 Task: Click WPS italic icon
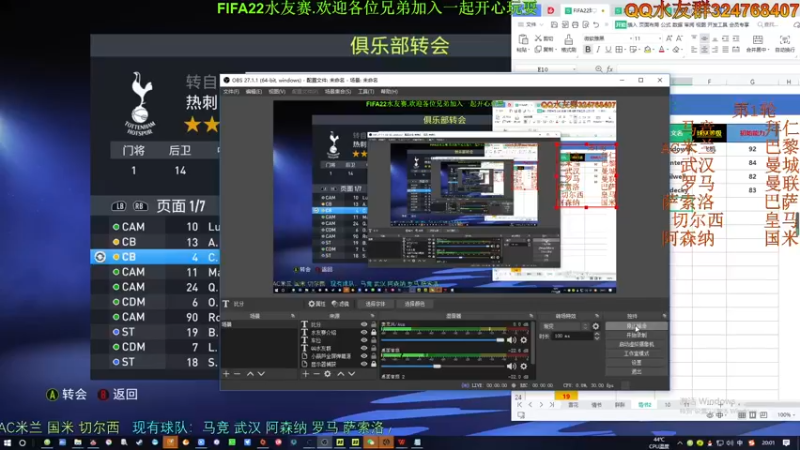[x=598, y=49]
